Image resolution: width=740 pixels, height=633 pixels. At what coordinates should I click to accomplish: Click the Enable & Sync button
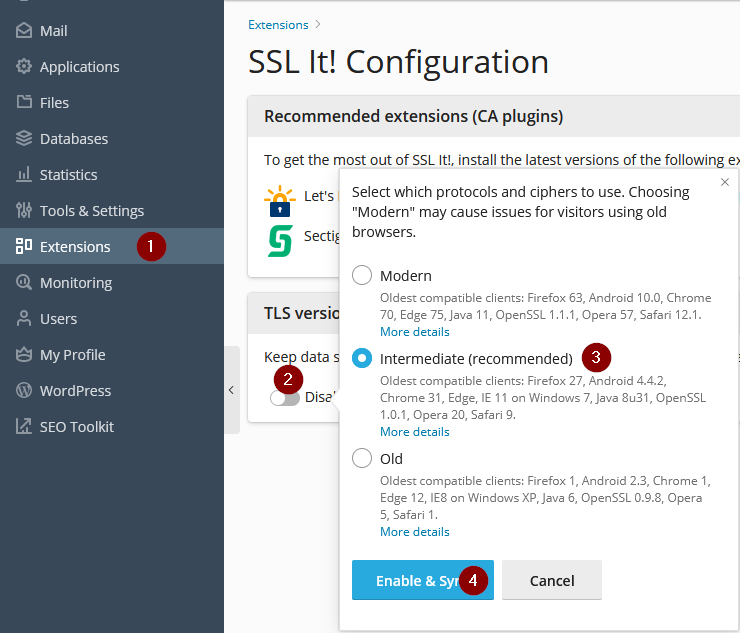pos(423,580)
